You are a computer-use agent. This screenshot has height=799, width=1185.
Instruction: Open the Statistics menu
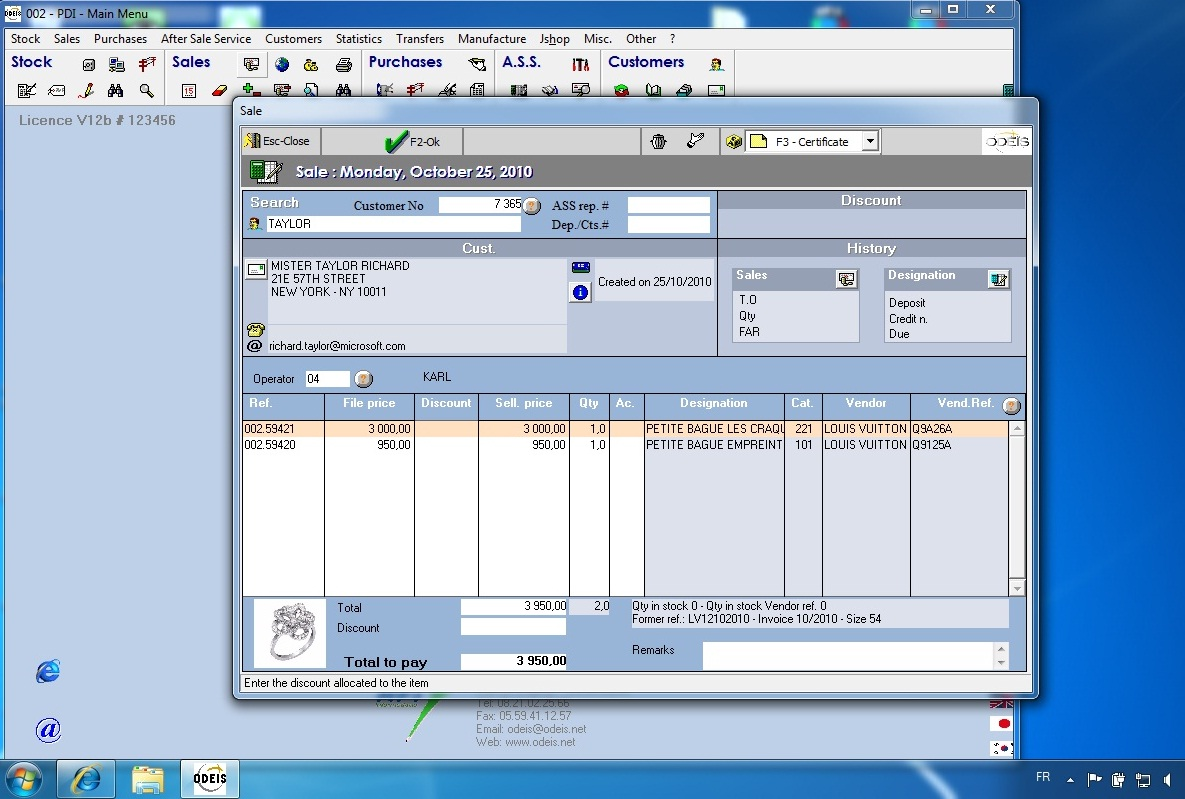coord(359,39)
